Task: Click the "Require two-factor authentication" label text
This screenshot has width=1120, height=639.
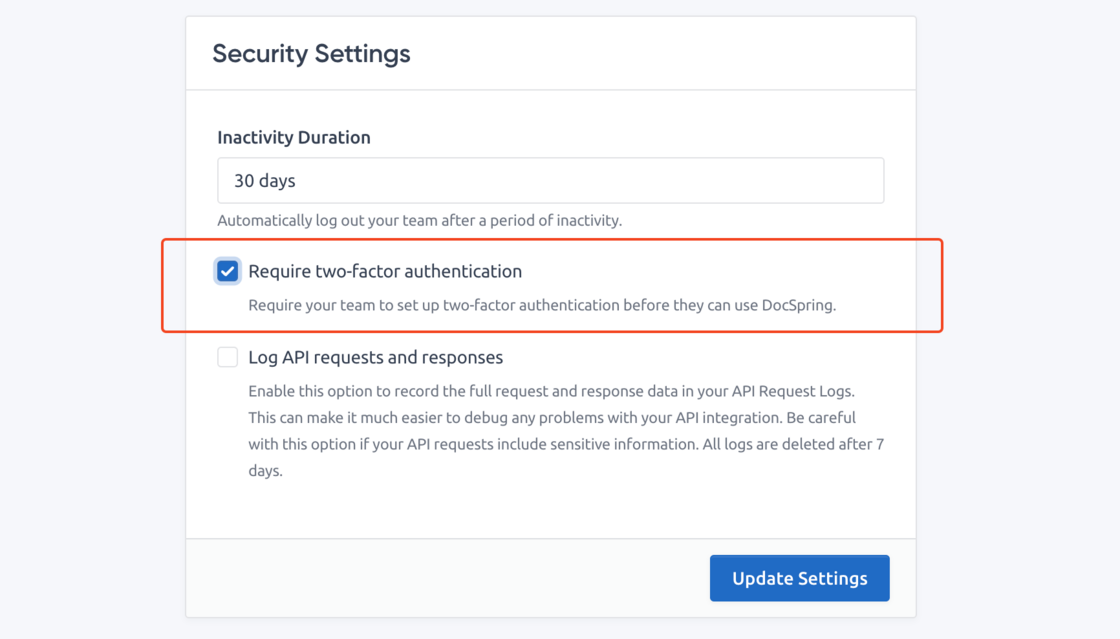Action: (x=385, y=271)
